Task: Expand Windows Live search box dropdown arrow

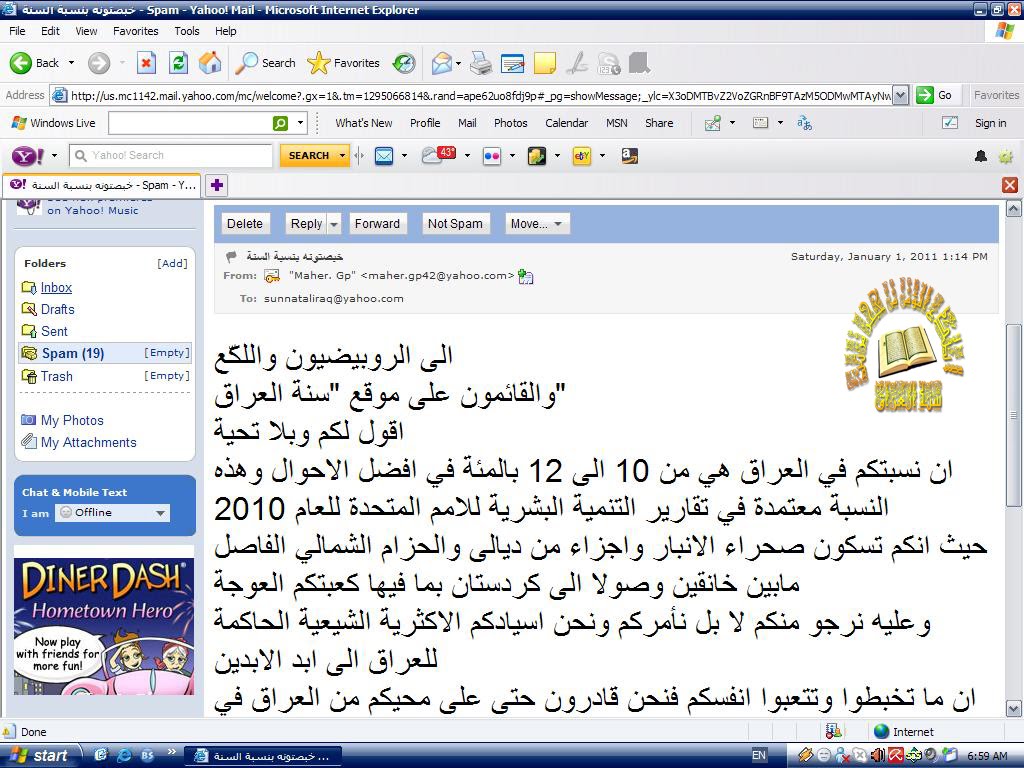Action: pyautogui.click(x=300, y=123)
